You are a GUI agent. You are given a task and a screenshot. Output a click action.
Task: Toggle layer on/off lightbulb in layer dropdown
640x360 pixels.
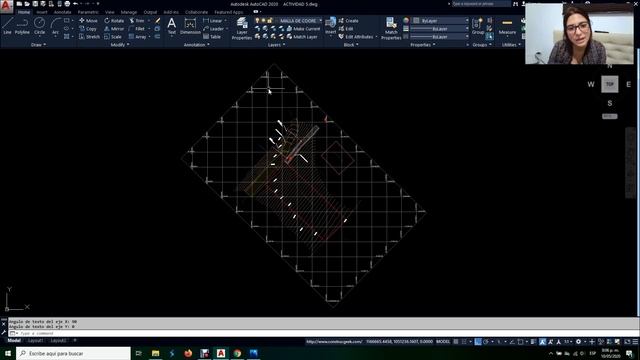click(257, 20)
